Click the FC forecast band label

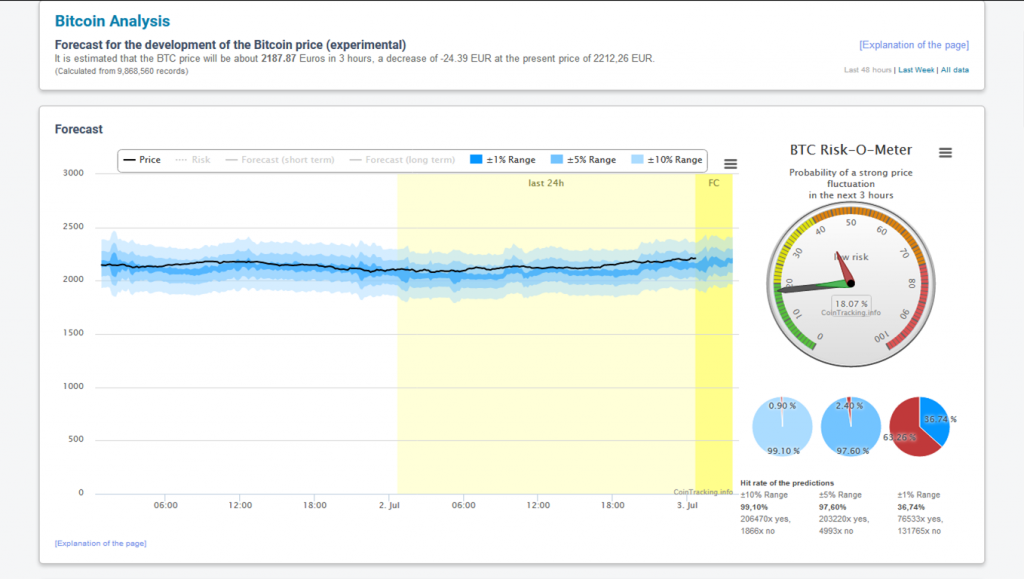(714, 183)
